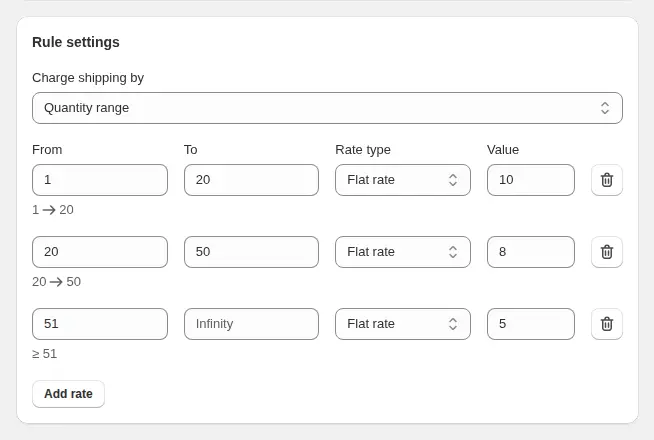654x440 pixels.
Task: Delete the 1 to 20 rate row
Action: 606,180
